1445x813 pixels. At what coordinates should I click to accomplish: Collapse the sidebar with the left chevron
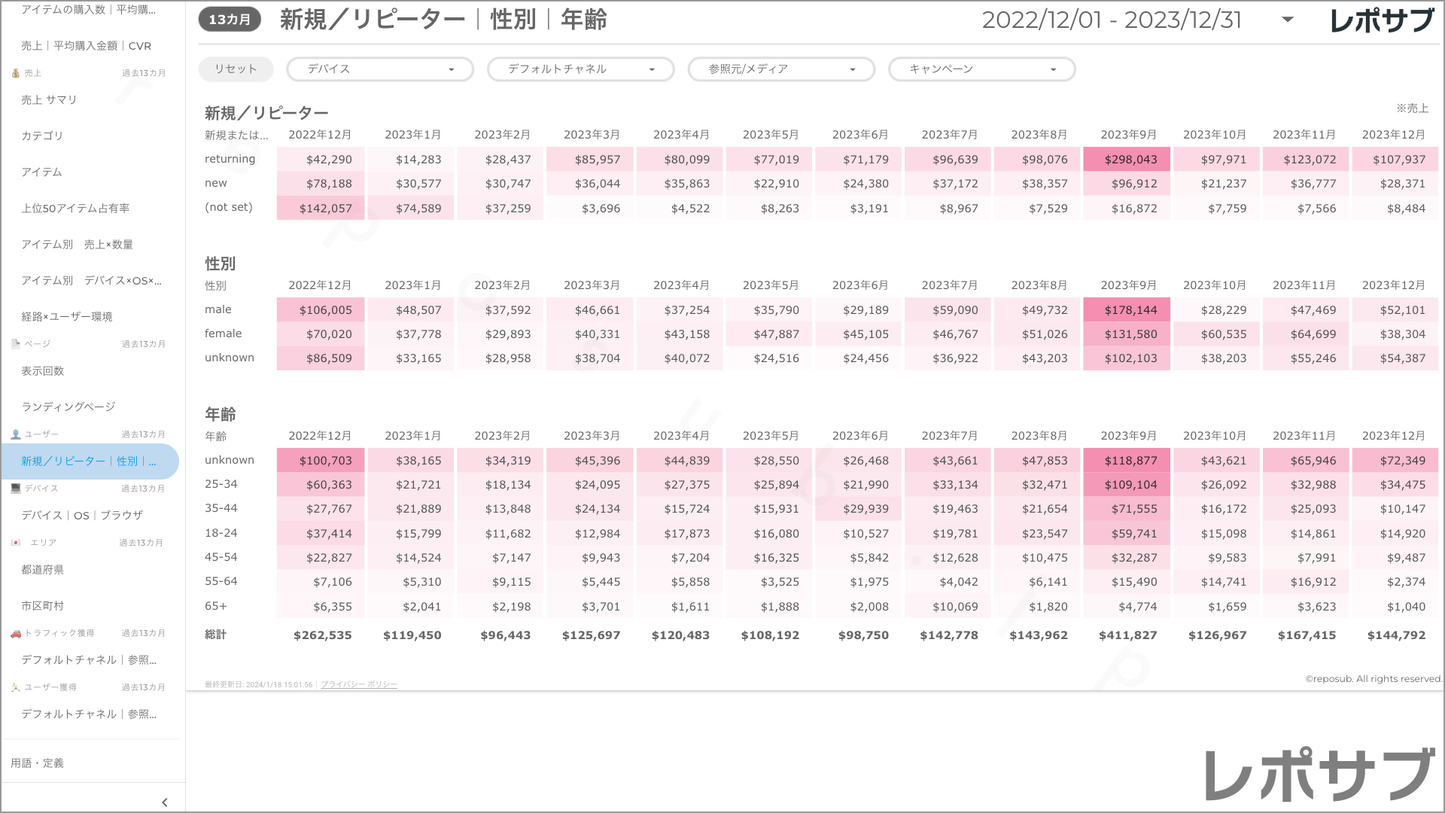pyautogui.click(x=165, y=802)
